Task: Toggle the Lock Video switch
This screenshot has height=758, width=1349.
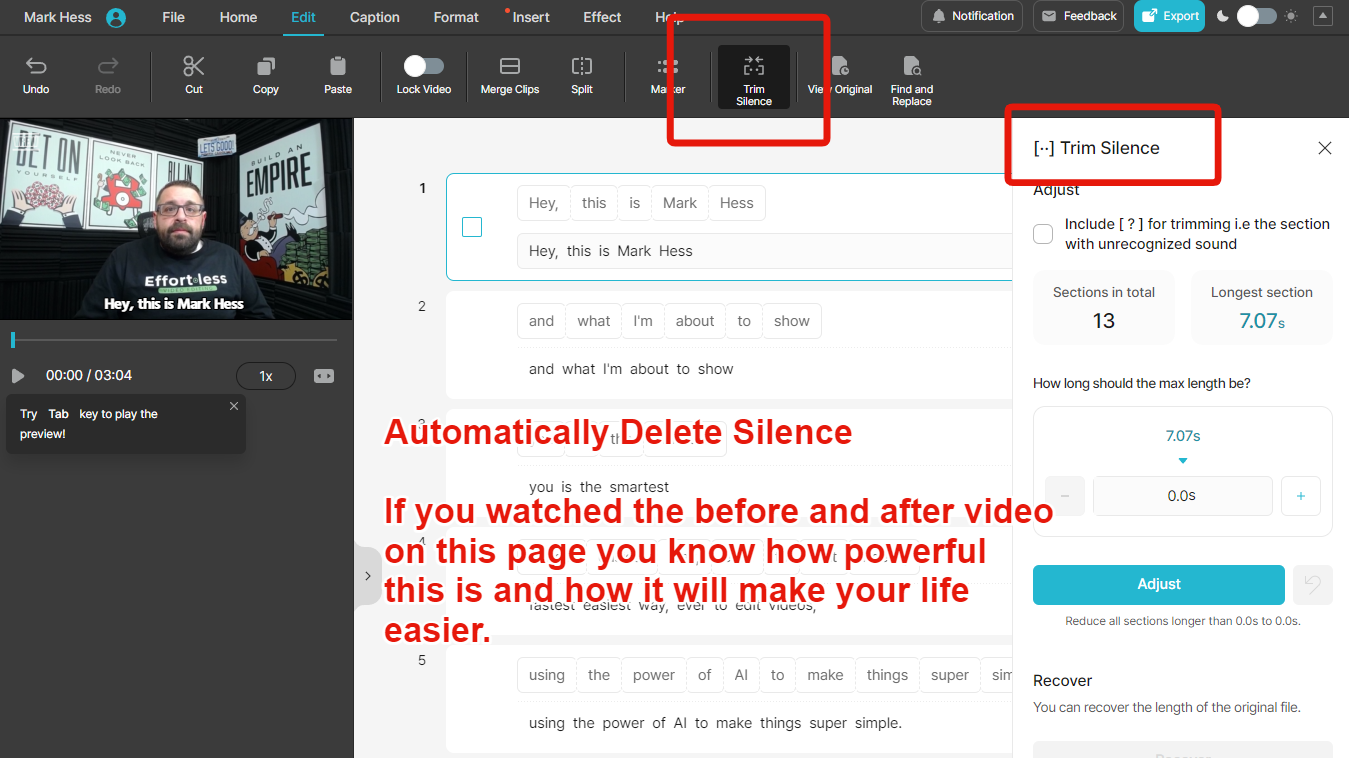Action: pos(424,66)
